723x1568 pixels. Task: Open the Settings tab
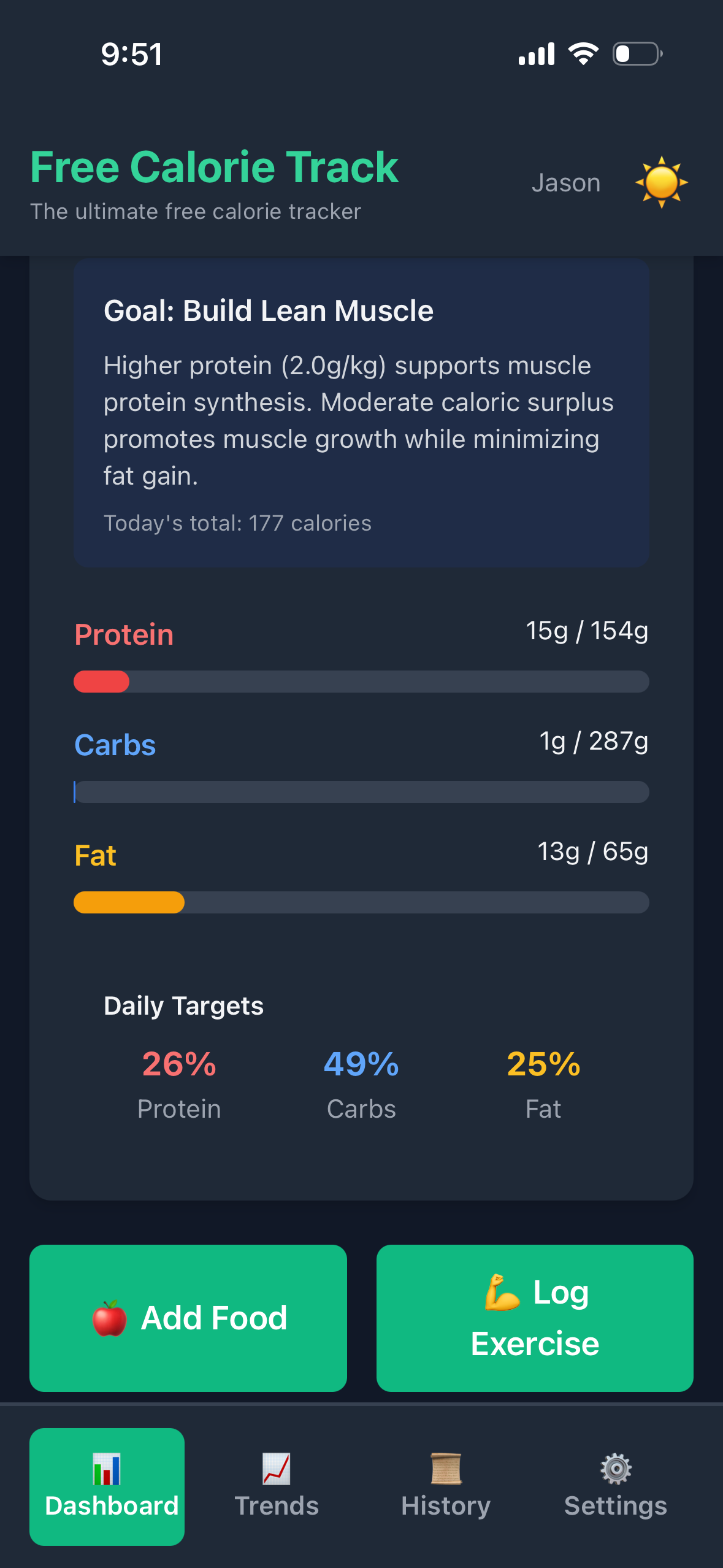coord(614,1503)
